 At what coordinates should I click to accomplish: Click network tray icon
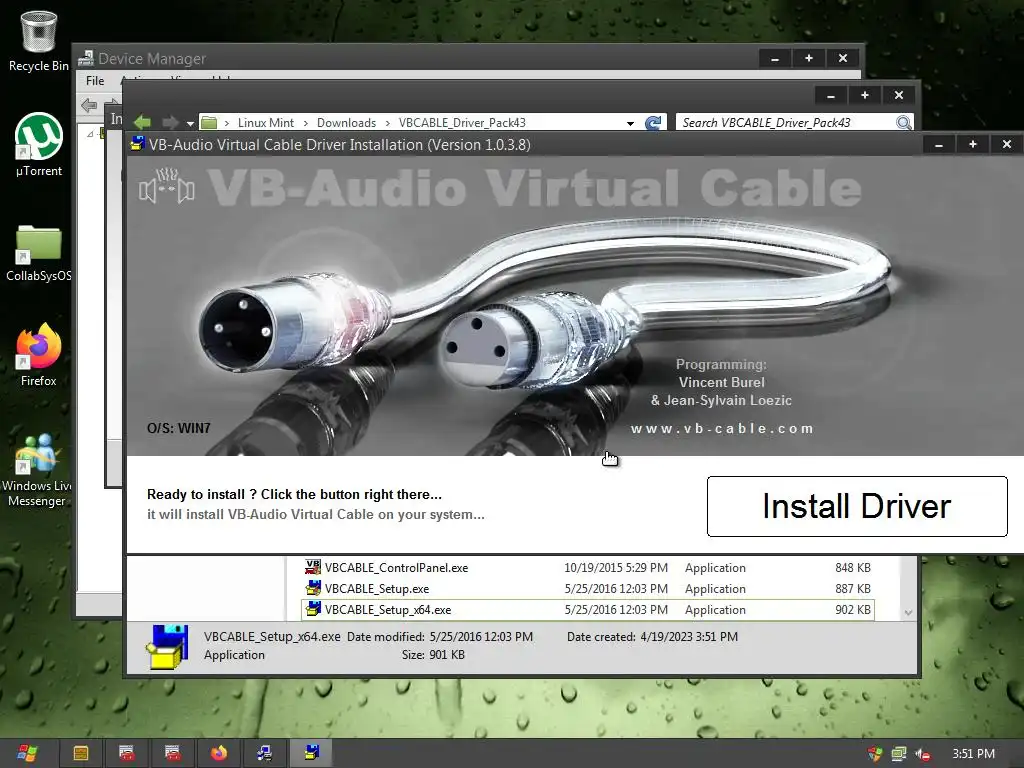click(899, 754)
